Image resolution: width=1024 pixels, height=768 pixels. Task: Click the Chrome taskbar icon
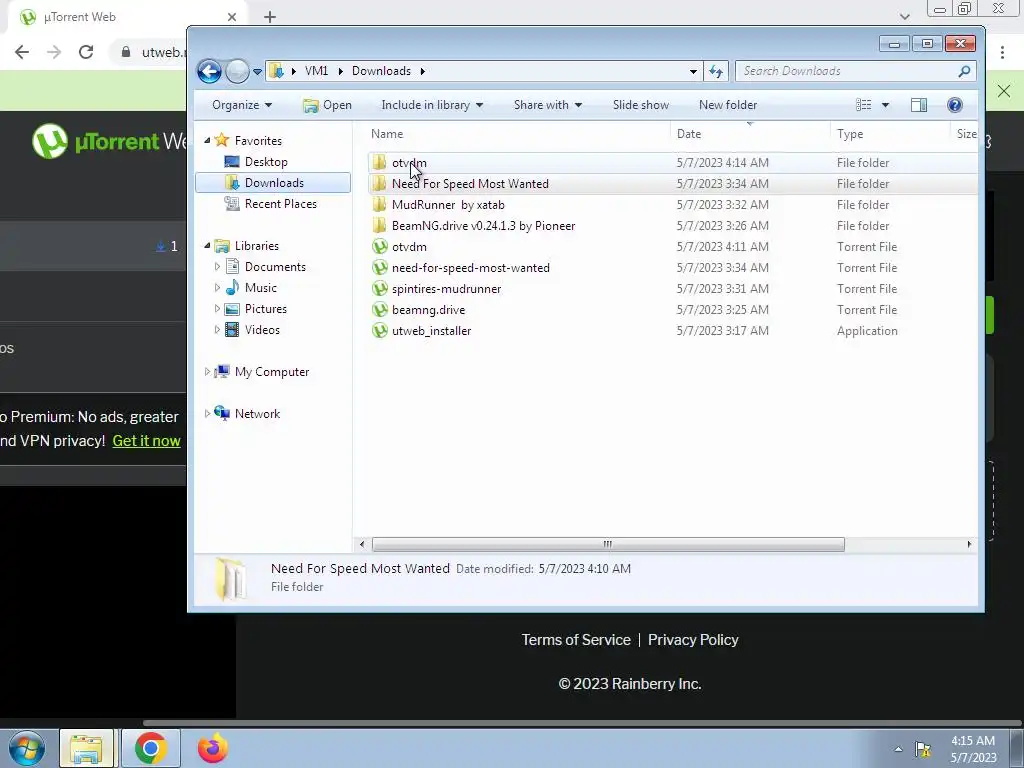pos(150,748)
